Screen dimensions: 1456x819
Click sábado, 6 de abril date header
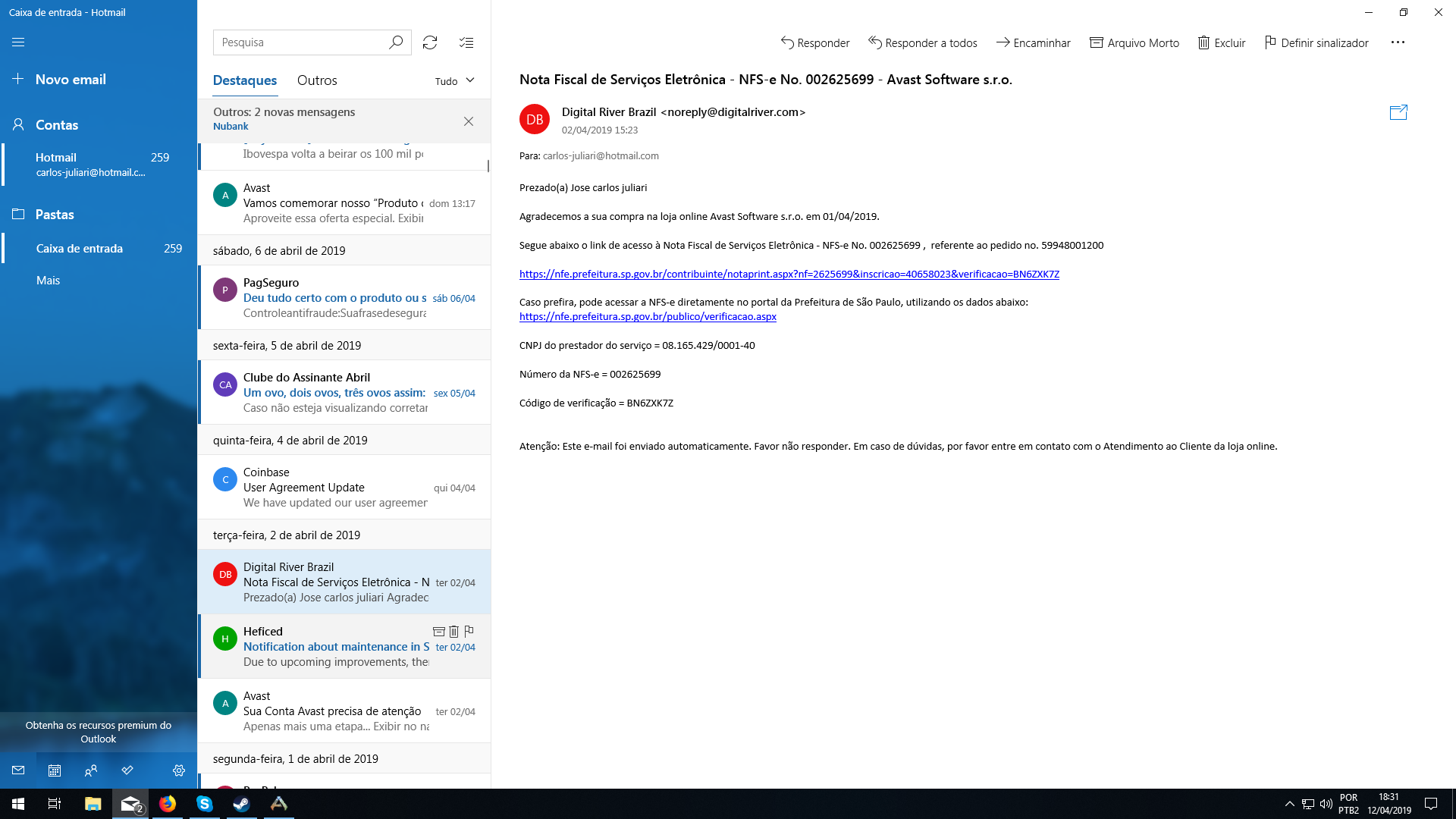tap(344, 250)
